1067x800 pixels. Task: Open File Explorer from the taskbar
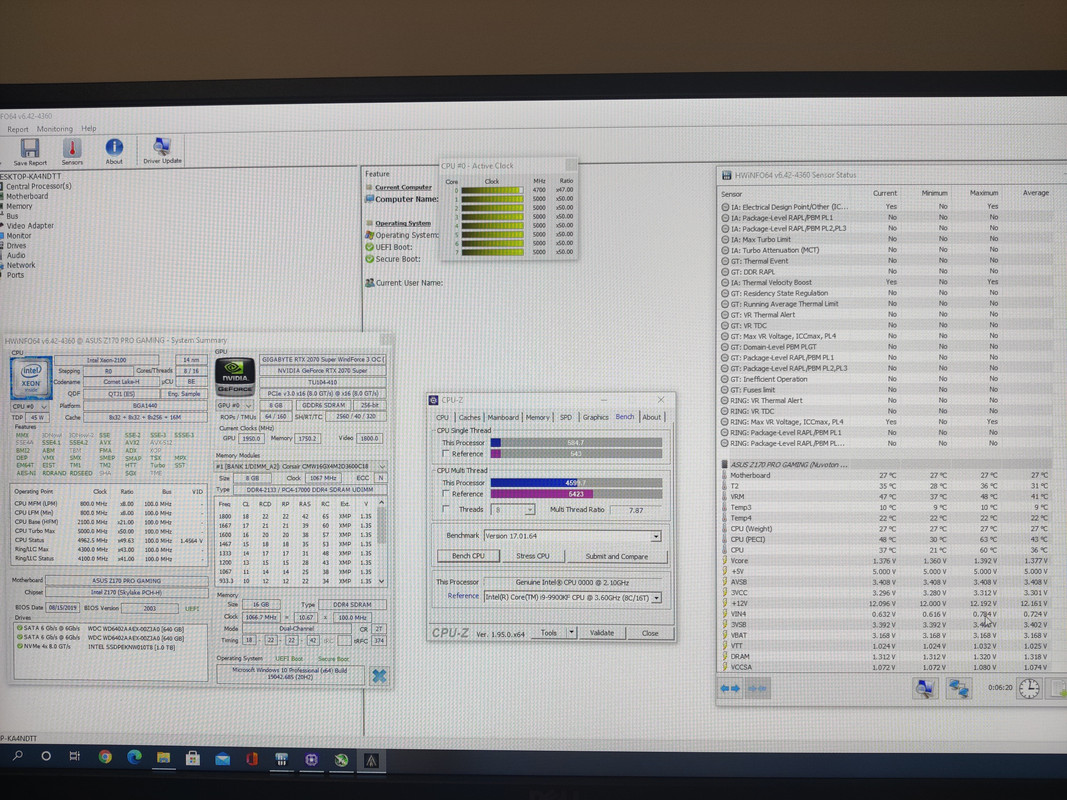[163, 757]
